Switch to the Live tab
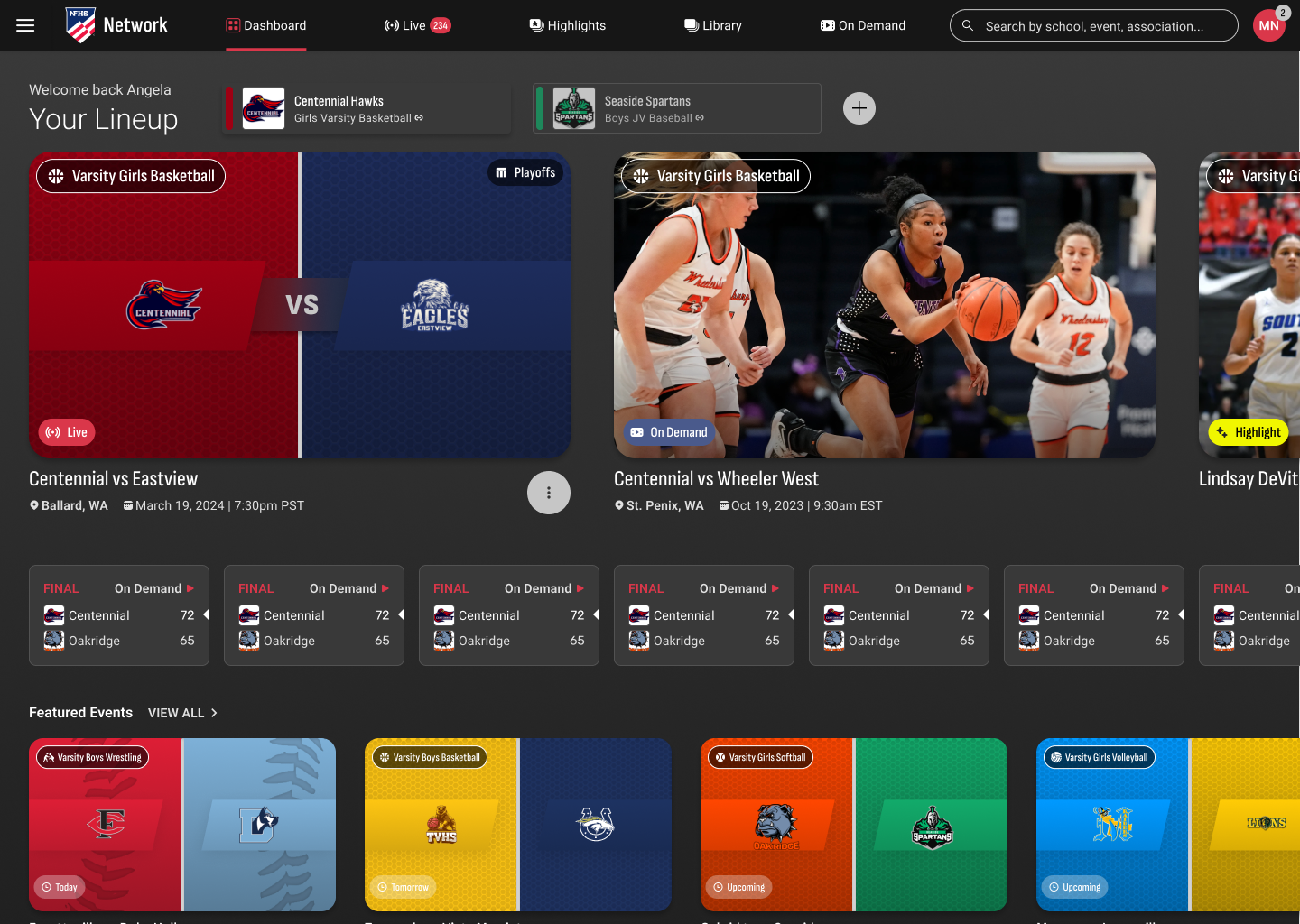 click(417, 25)
